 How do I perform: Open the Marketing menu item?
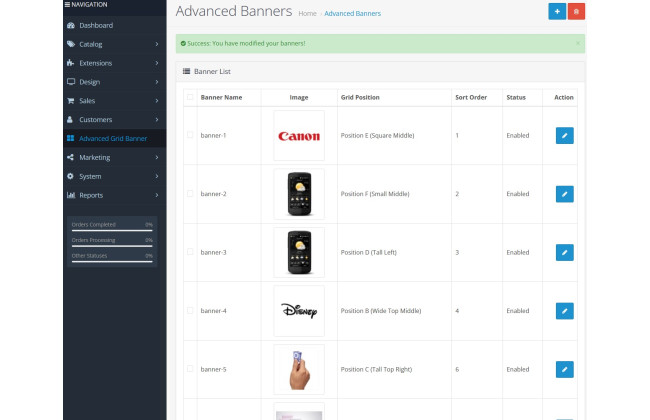[x=115, y=157]
